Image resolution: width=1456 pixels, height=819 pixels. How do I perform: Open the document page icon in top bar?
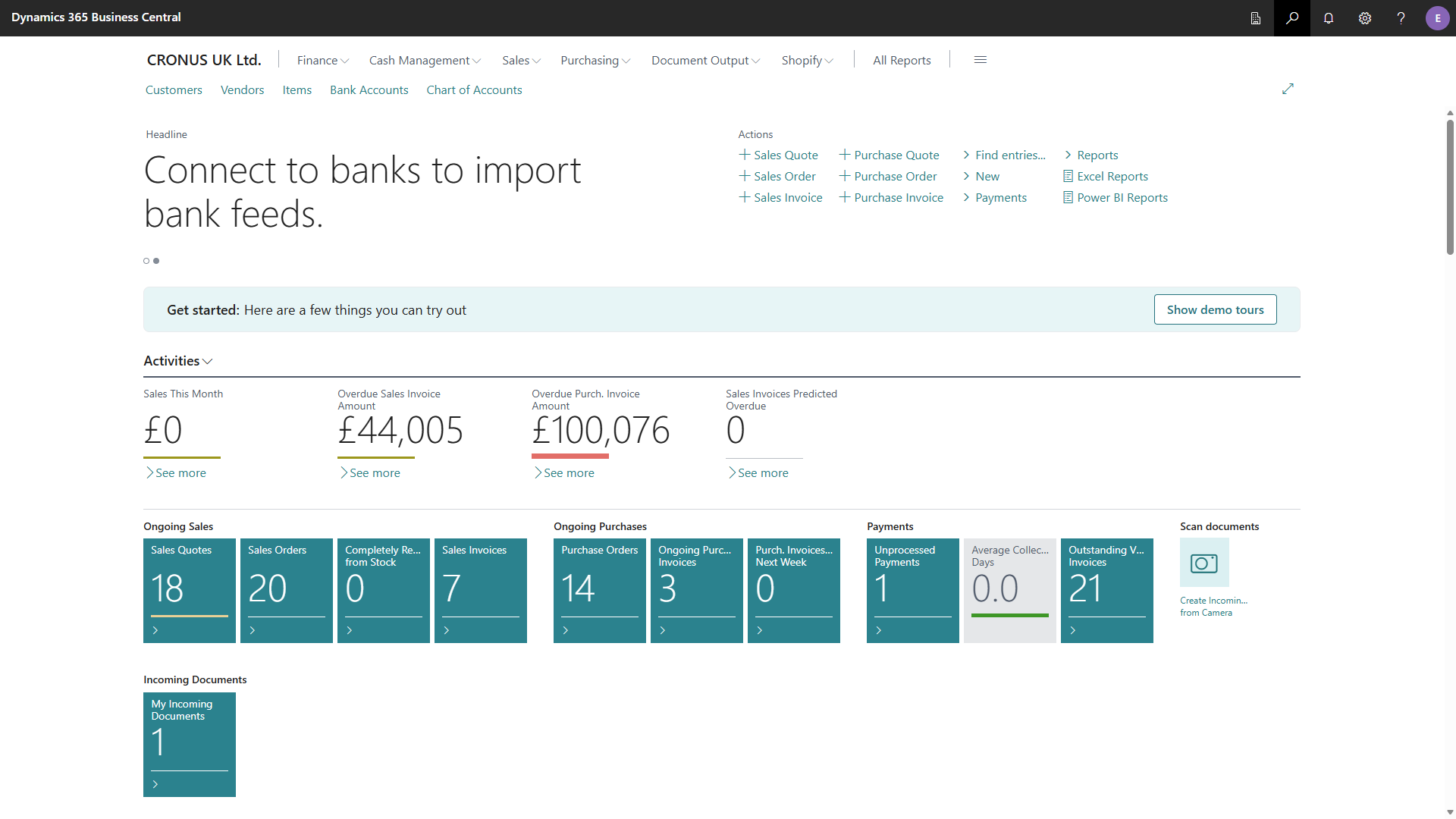[x=1256, y=18]
